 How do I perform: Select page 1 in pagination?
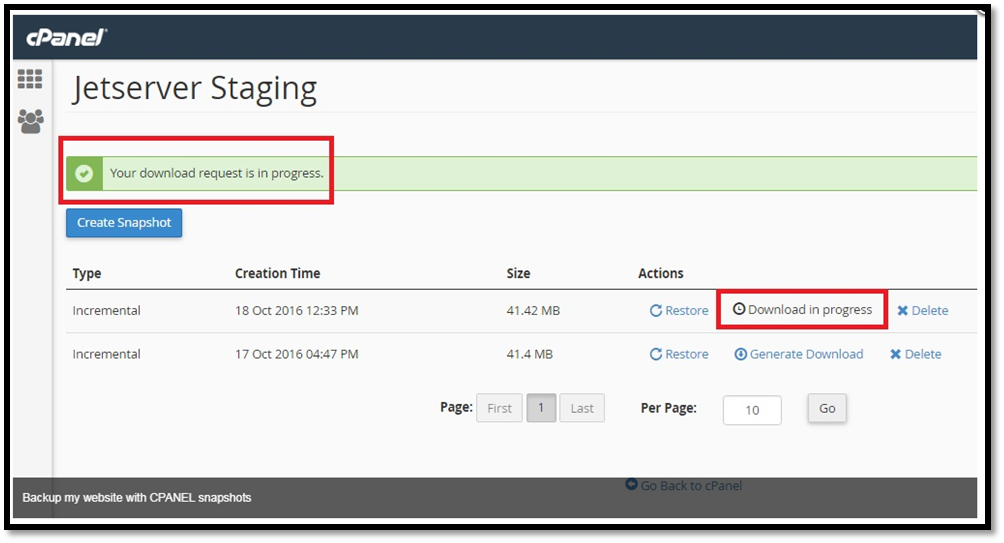point(541,408)
